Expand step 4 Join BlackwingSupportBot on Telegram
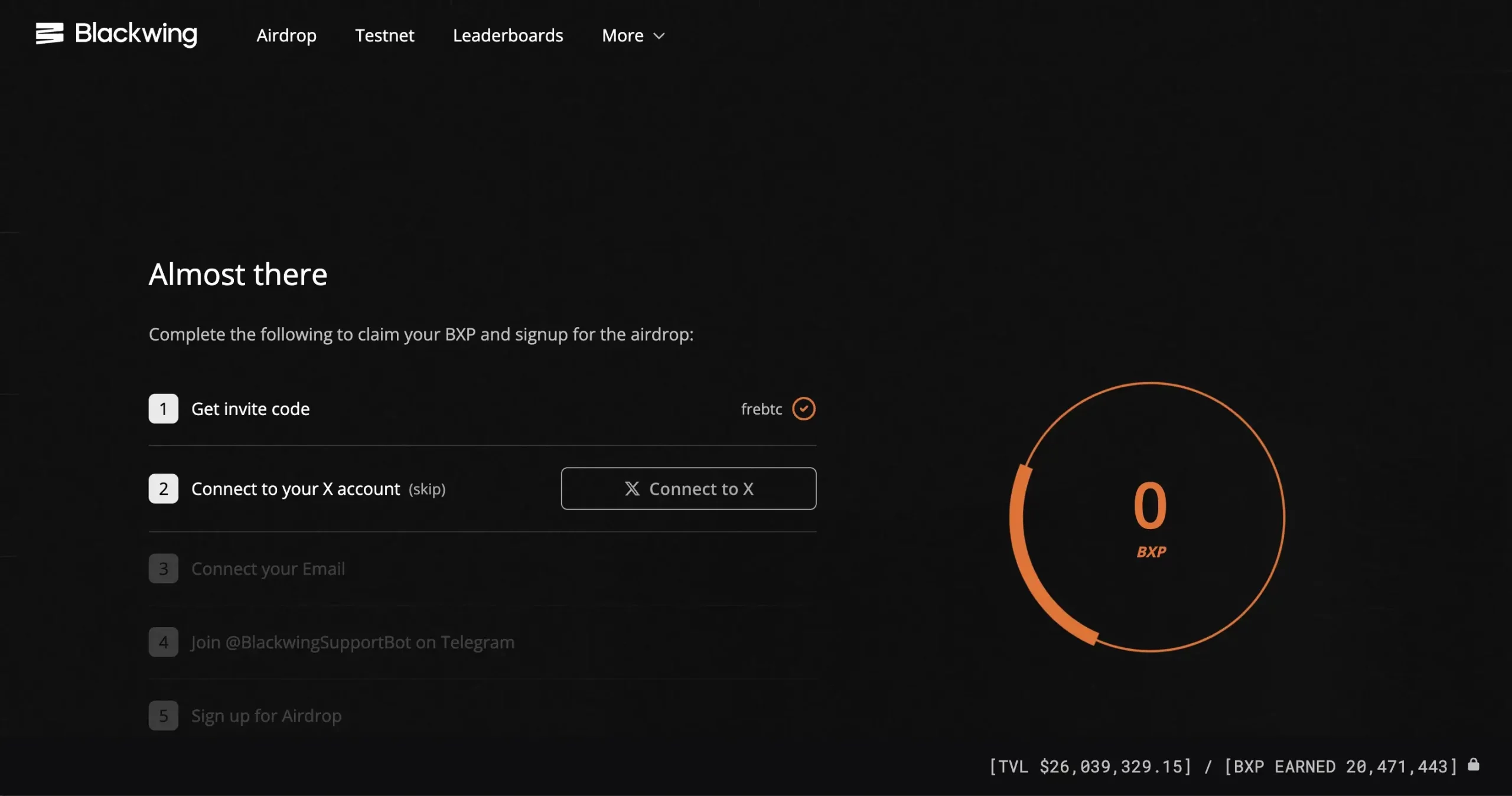Screen dimensions: 1512x796 (x=353, y=641)
